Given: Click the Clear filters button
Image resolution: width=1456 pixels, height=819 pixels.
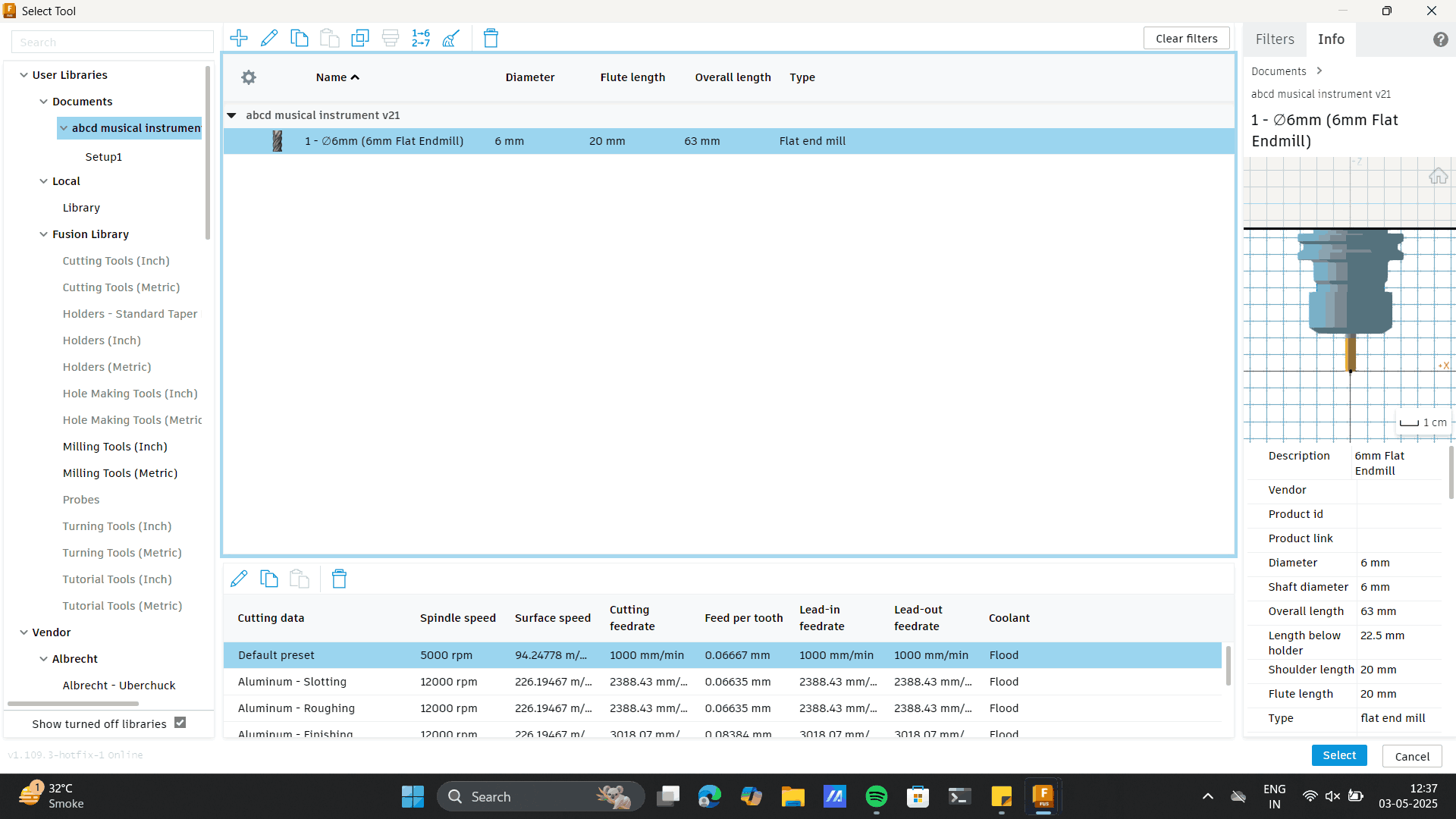Looking at the screenshot, I should click(1186, 39).
